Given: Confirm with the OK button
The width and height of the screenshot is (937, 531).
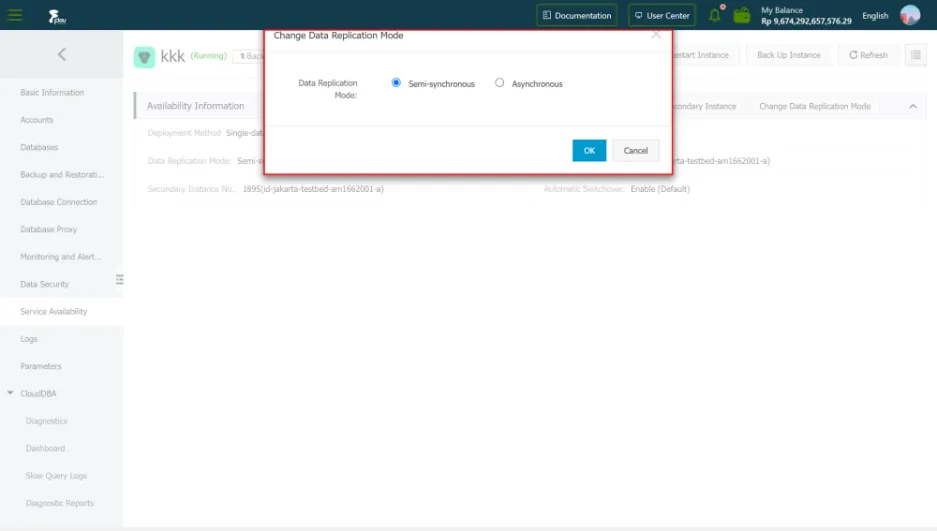Looking at the screenshot, I should 589,150.
